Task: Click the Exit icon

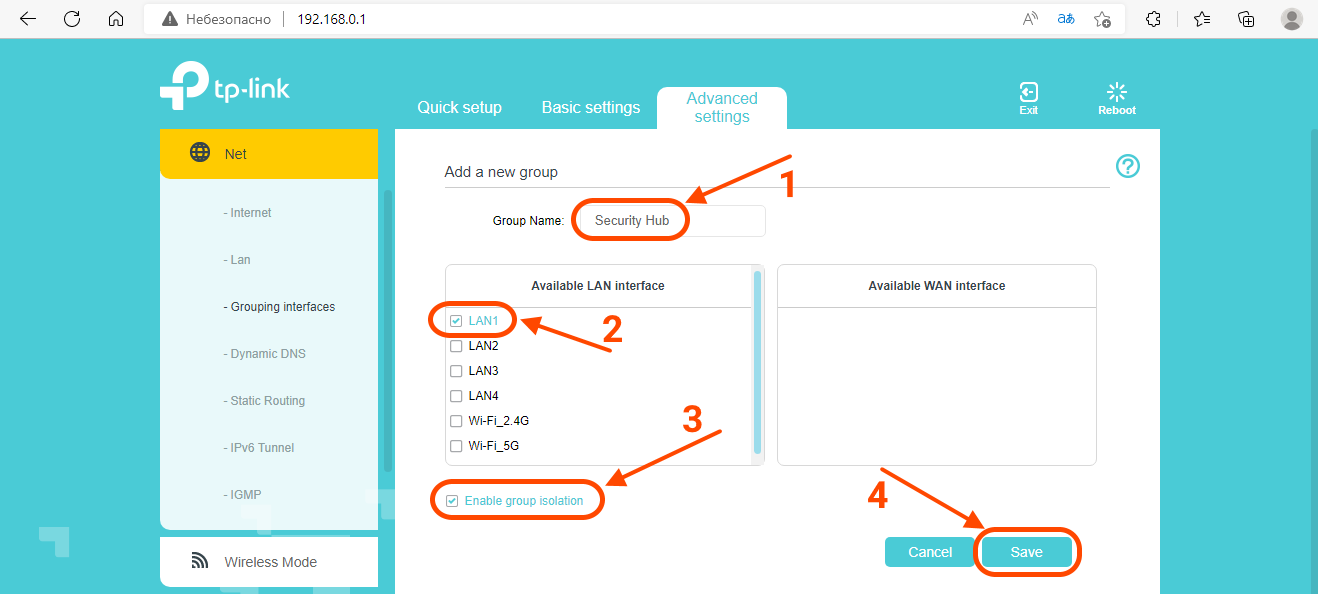Action: click(x=1028, y=93)
